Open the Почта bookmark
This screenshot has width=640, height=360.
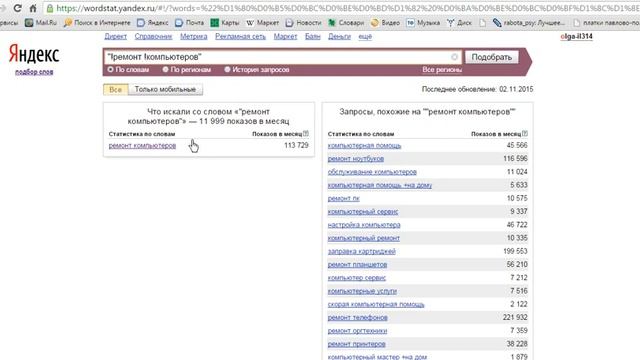point(189,23)
